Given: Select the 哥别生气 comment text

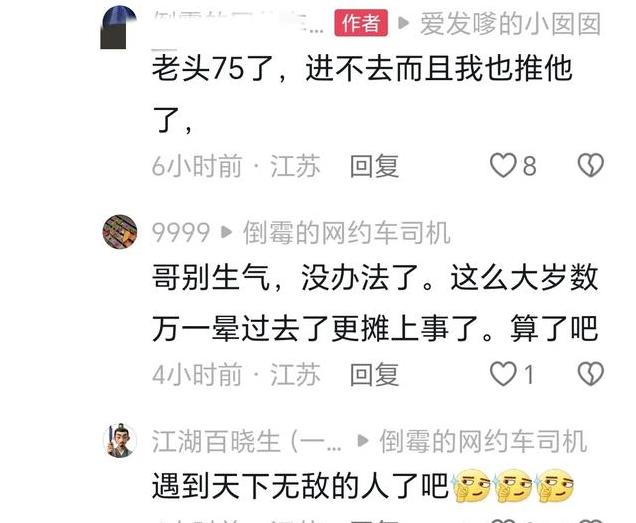Looking at the screenshot, I should click(x=375, y=303).
